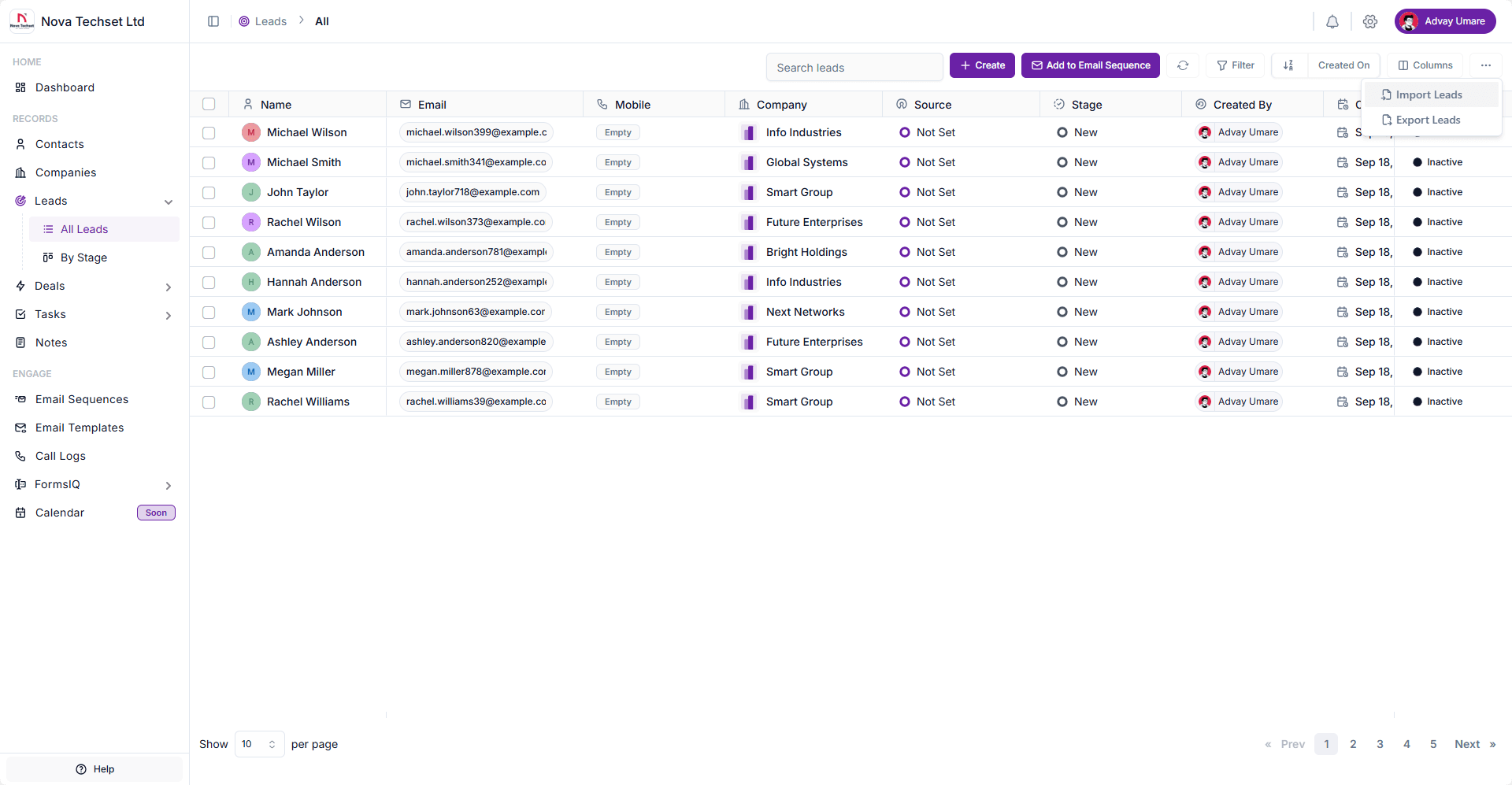
Task: Open the settings gear icon
Action: (x=1370, y=22)
